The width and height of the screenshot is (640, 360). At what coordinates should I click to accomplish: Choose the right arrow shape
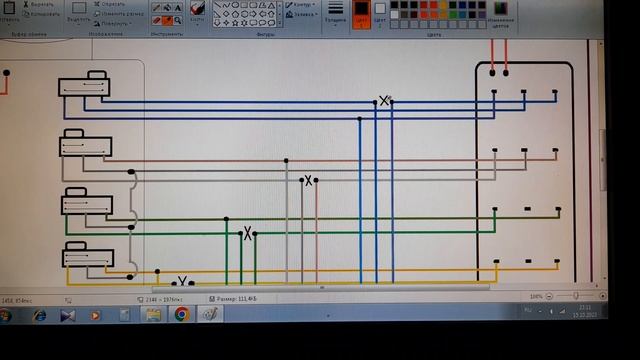253,14
